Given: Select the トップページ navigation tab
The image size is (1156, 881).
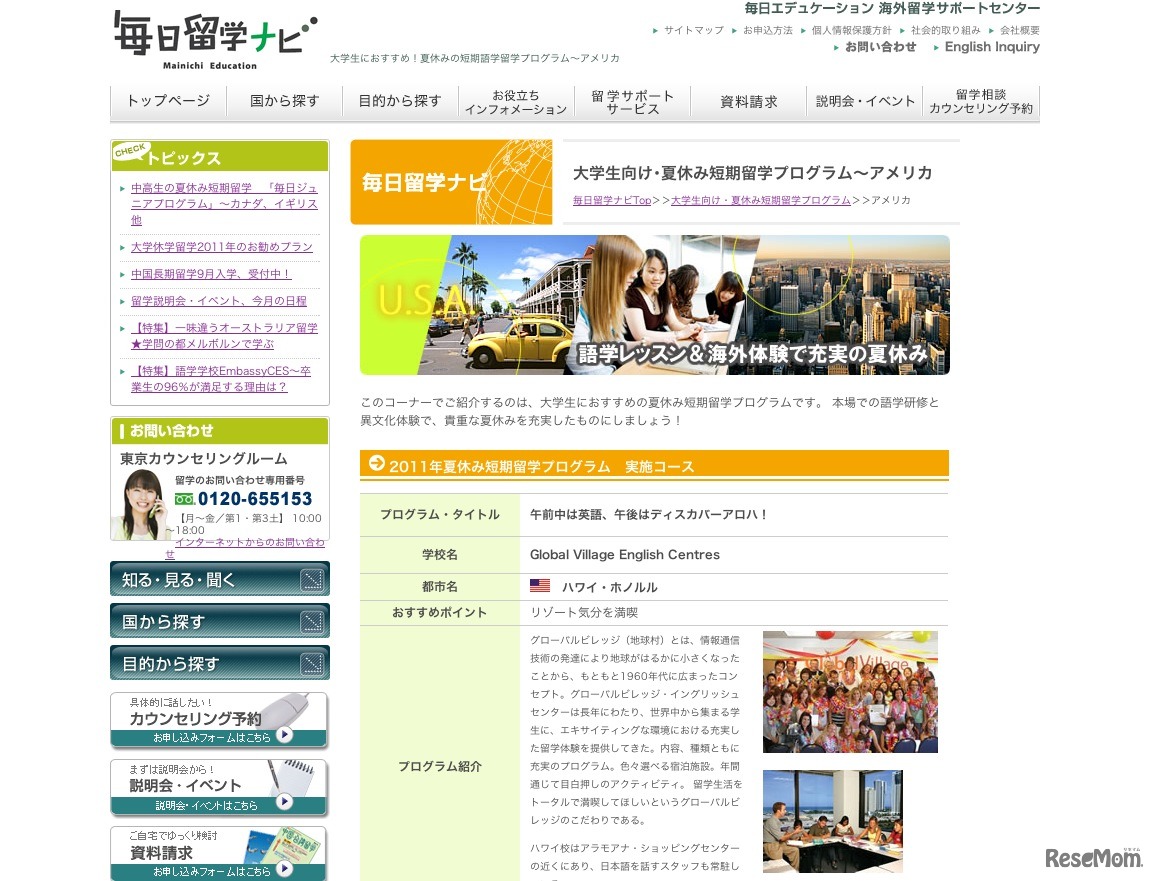Looking at the screenshot, I should pos(168,100).
